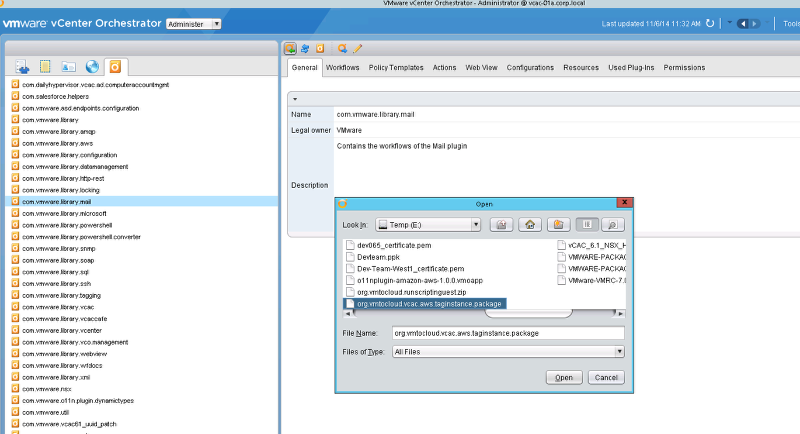This screenshot has height=434, width=800.
Task: Switch to the Configurations tab
Action: [x=530, y=67]
